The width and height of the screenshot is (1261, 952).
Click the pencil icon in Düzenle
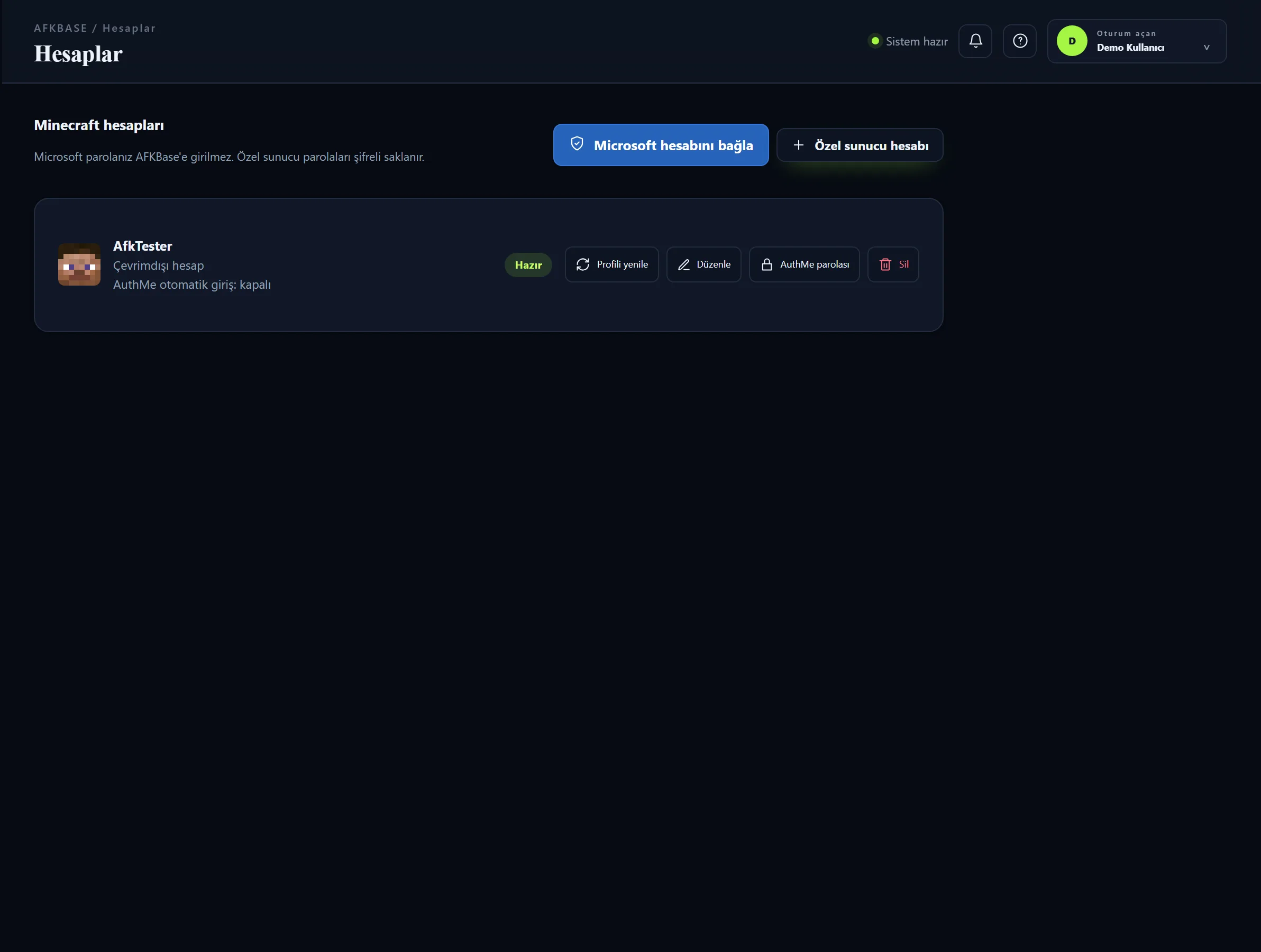683,264
